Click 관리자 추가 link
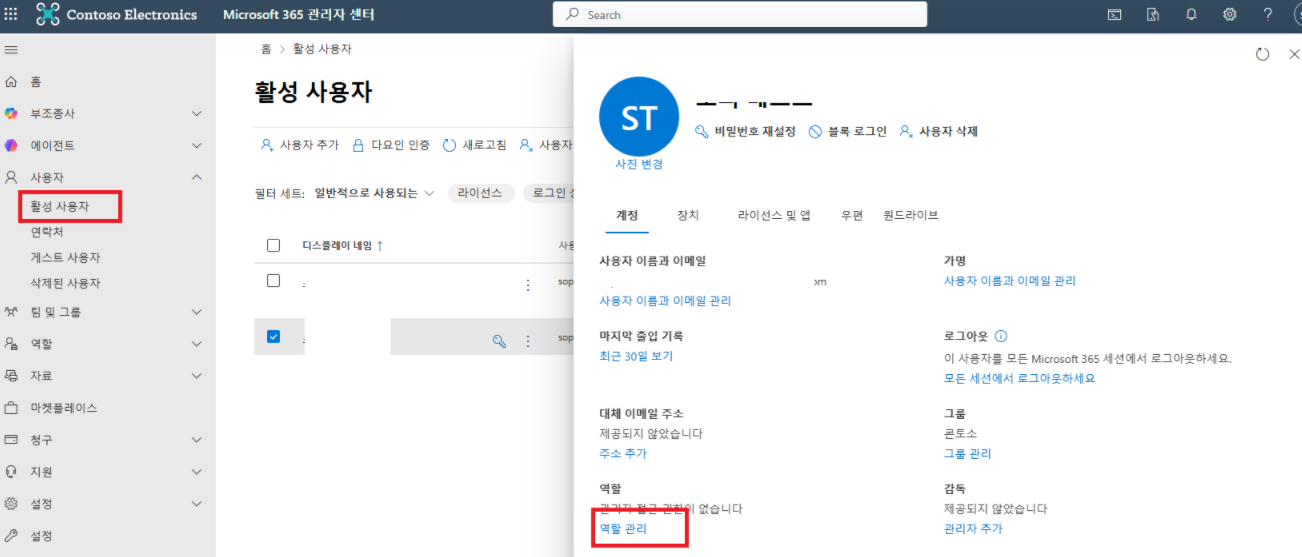 pos(973,528)
